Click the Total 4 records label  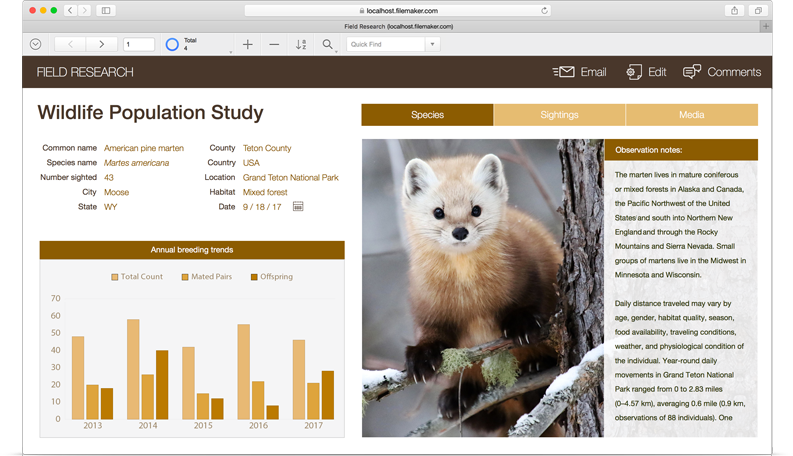[x=190, y=44]
